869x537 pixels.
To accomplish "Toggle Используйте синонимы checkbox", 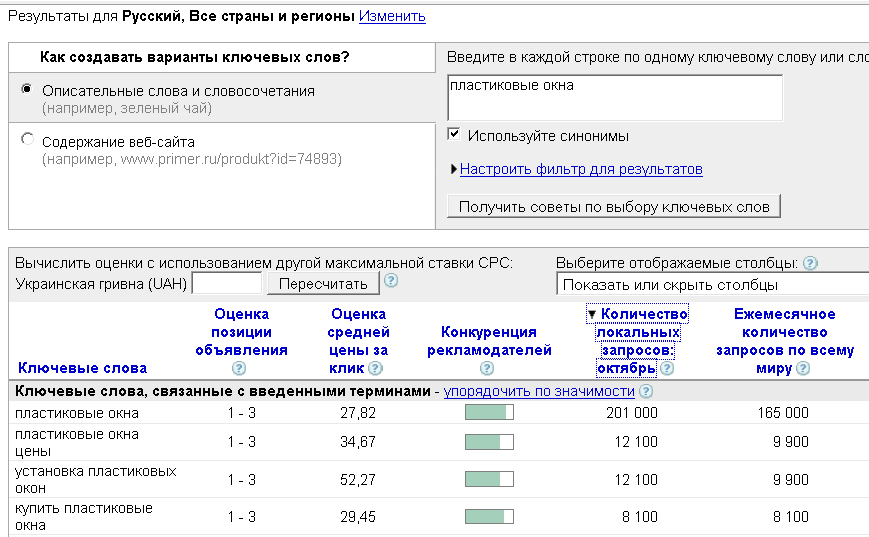I will tap(455, 135).
